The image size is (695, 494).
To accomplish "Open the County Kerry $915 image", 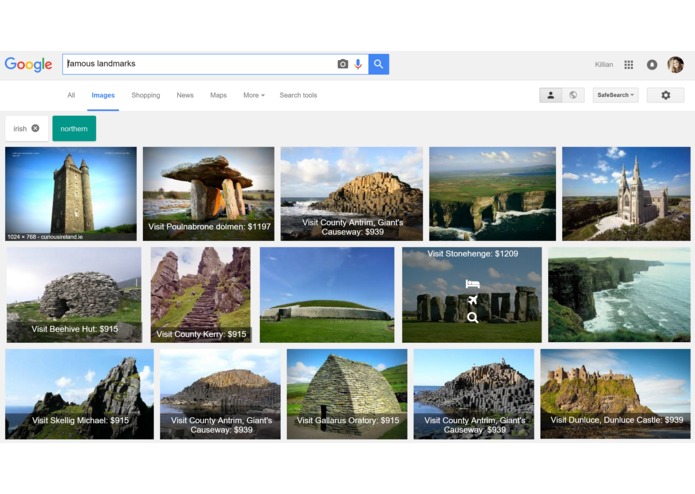I will 201,295.
